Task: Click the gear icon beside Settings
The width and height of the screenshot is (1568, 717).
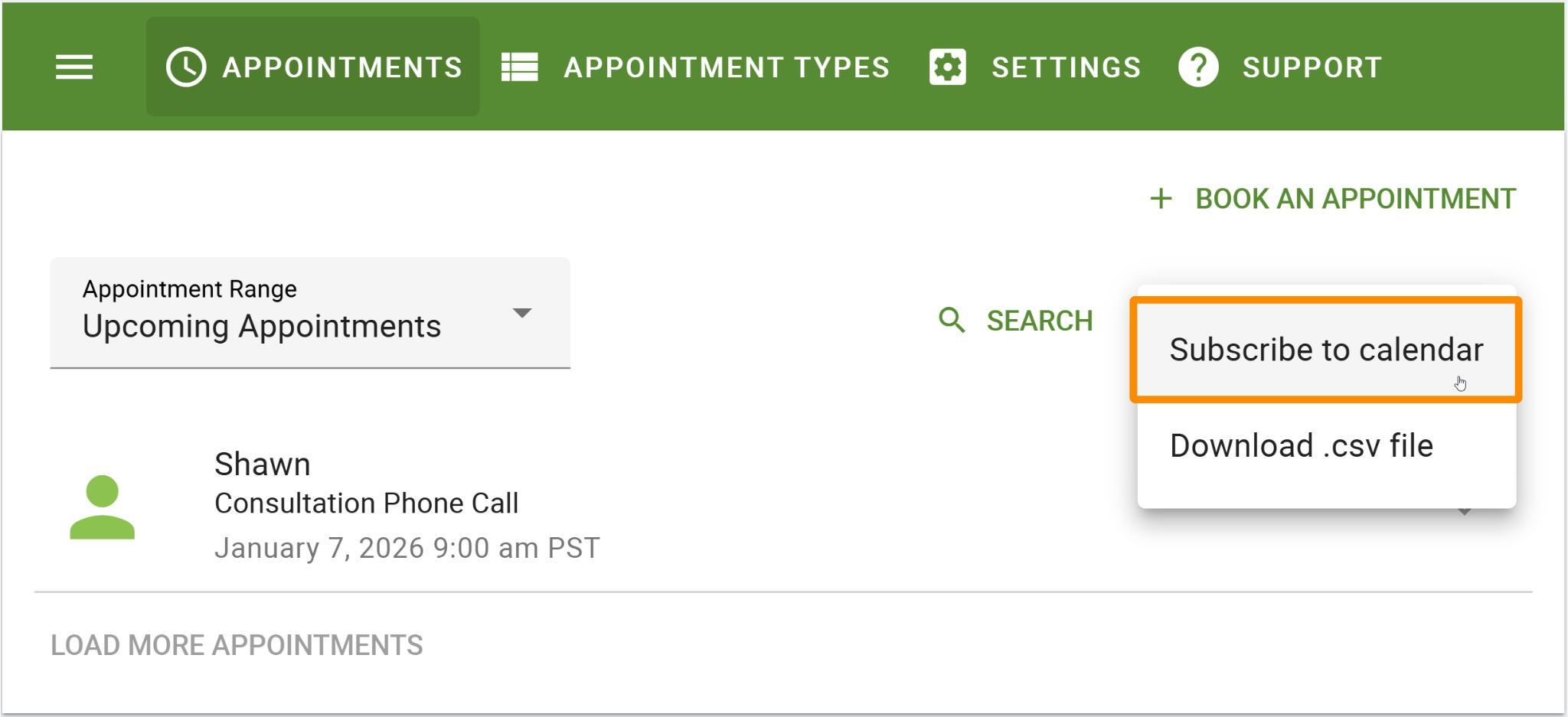Action: coord(948,67)
